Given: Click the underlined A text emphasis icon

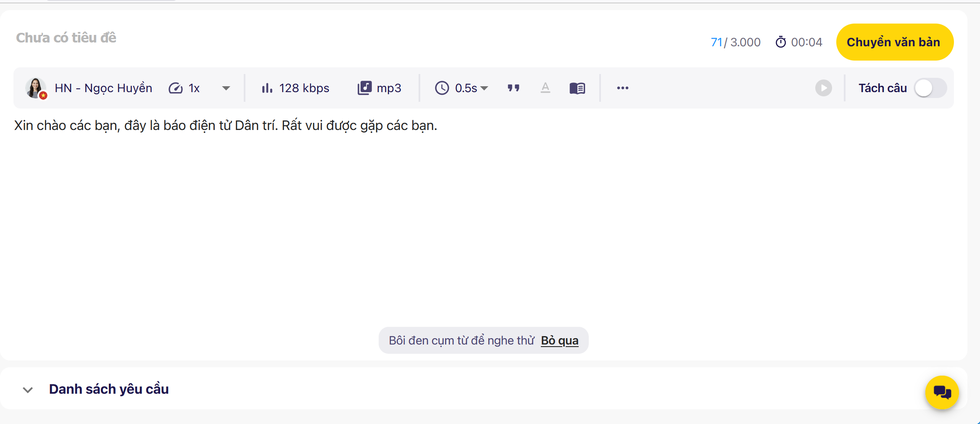Looking at the screenshot, I should [x=545, y=88].
